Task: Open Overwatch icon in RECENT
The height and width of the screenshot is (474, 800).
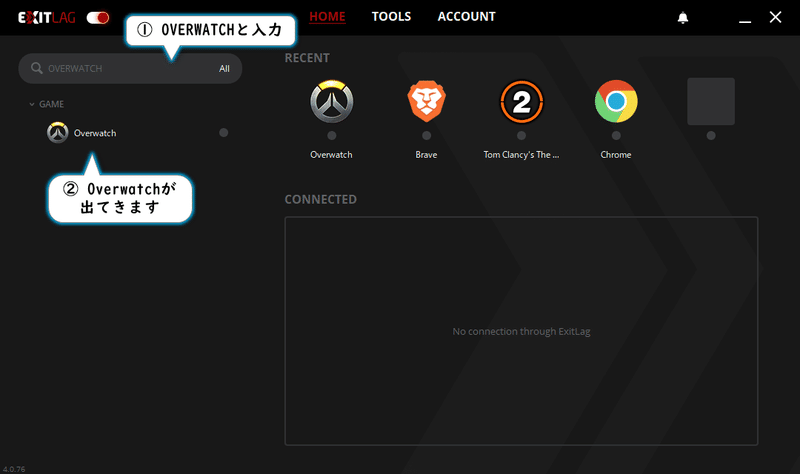Action: click(x=332, y=101)
